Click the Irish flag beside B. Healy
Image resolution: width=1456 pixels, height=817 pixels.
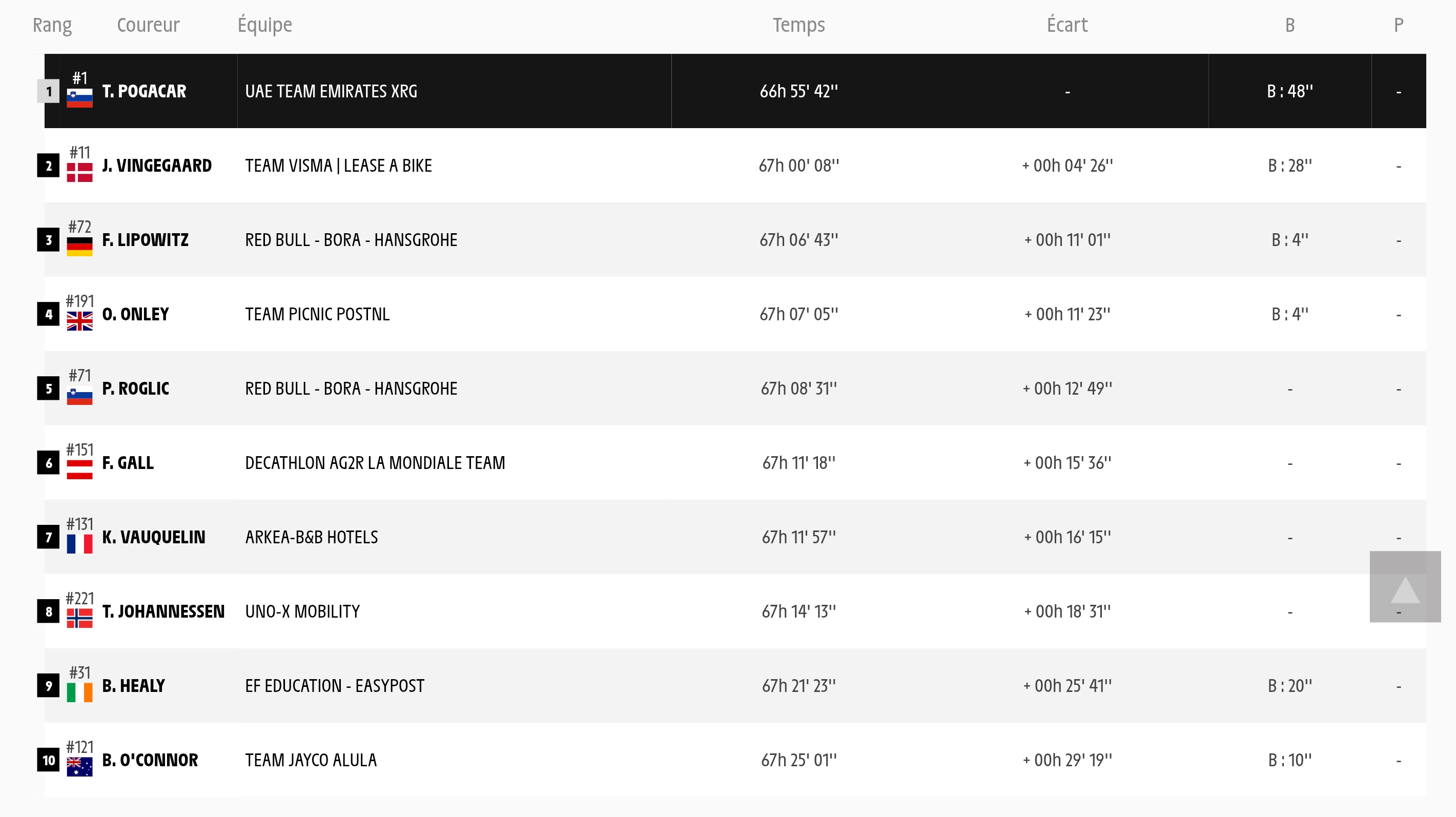click(80, 692)
